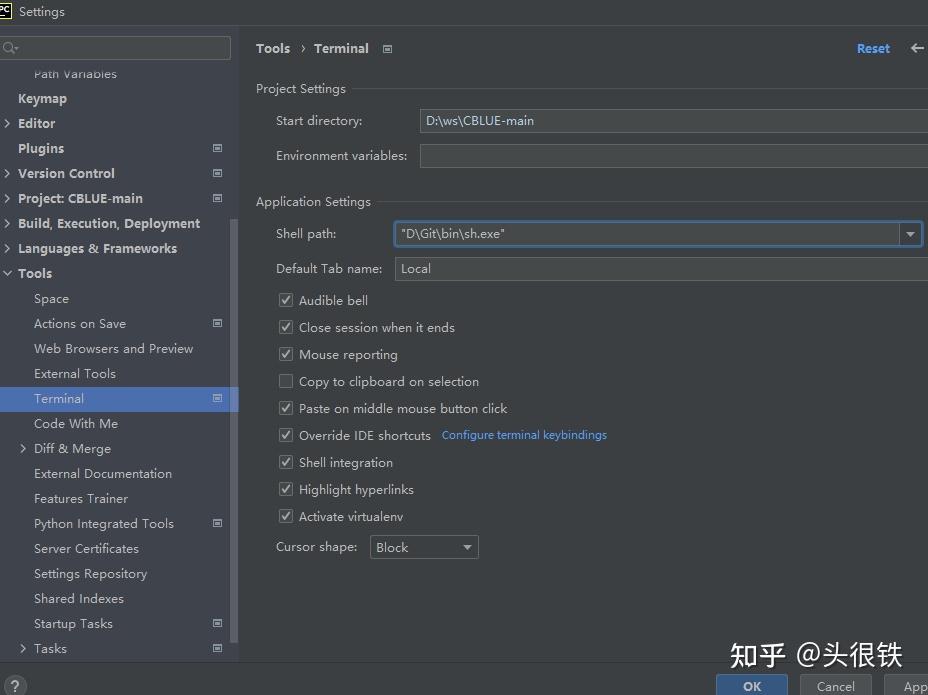Enable Copy to clipboard on selection
The image size is (928, 695).
(286, 381)
